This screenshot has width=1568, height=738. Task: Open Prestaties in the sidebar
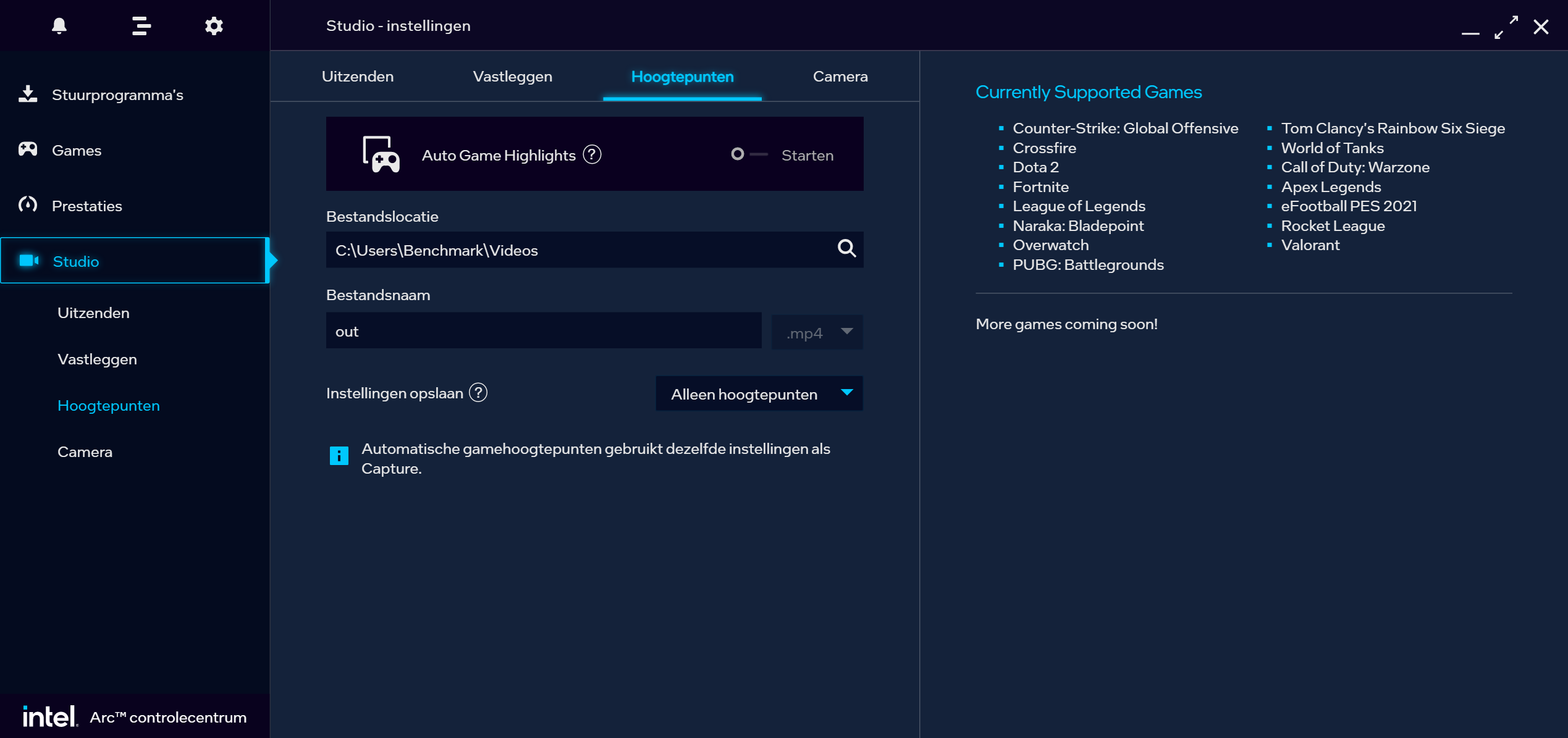click(x=135, y=206)
